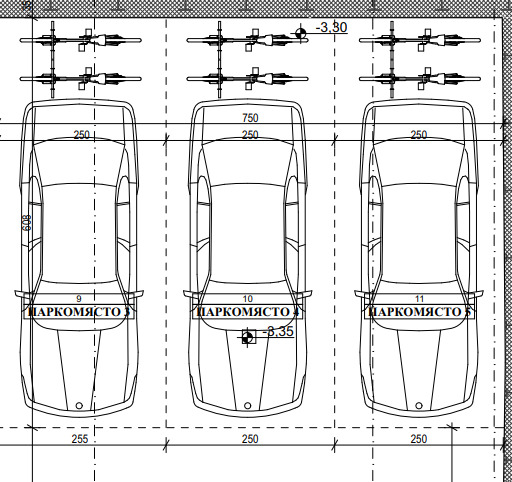Click the 250 dimension above parking space 5
Image resolution: width=512 pixels, height=482 pixels.
pos(419,135)
